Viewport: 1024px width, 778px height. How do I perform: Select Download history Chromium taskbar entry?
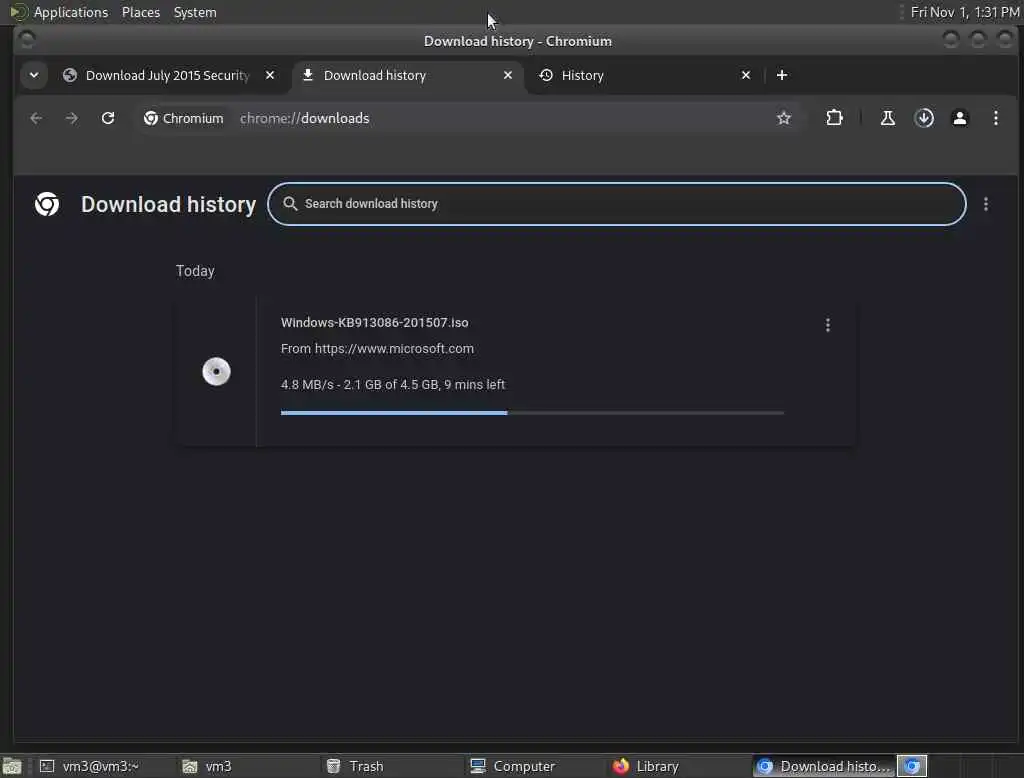(x=824, y=766)
